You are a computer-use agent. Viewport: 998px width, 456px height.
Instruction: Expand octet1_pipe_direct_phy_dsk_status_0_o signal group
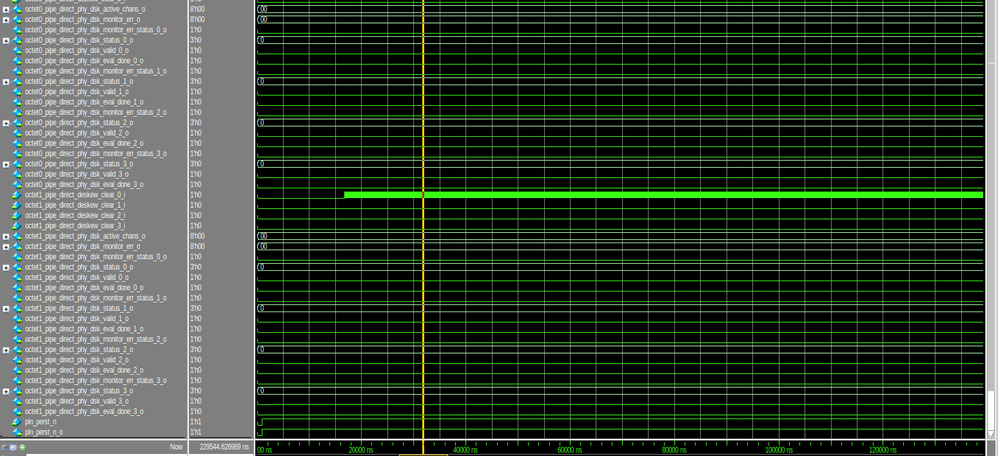6,267
